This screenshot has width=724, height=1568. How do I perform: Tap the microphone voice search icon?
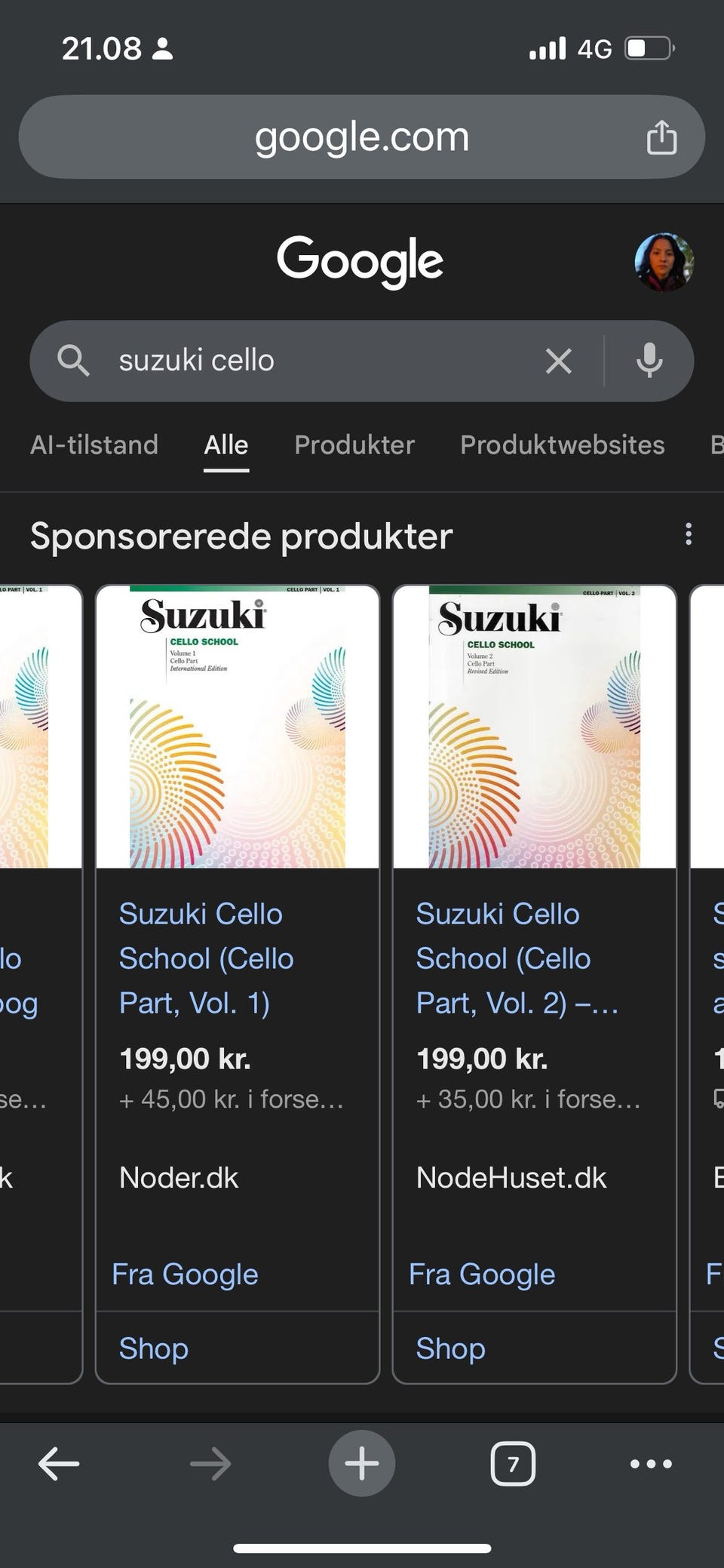click(x=649, y=361)
